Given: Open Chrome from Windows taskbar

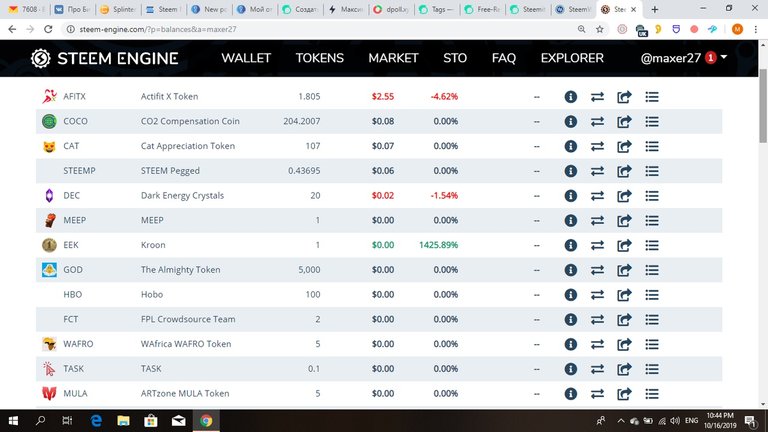Looking at the screenshot, I should tap(206, 420).
